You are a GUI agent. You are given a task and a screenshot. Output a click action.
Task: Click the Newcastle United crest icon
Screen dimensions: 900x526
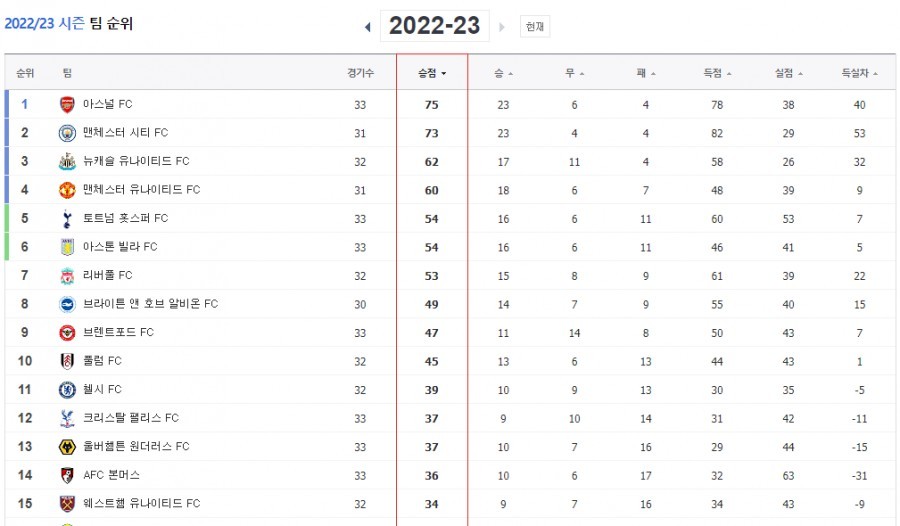coord(67,161)
